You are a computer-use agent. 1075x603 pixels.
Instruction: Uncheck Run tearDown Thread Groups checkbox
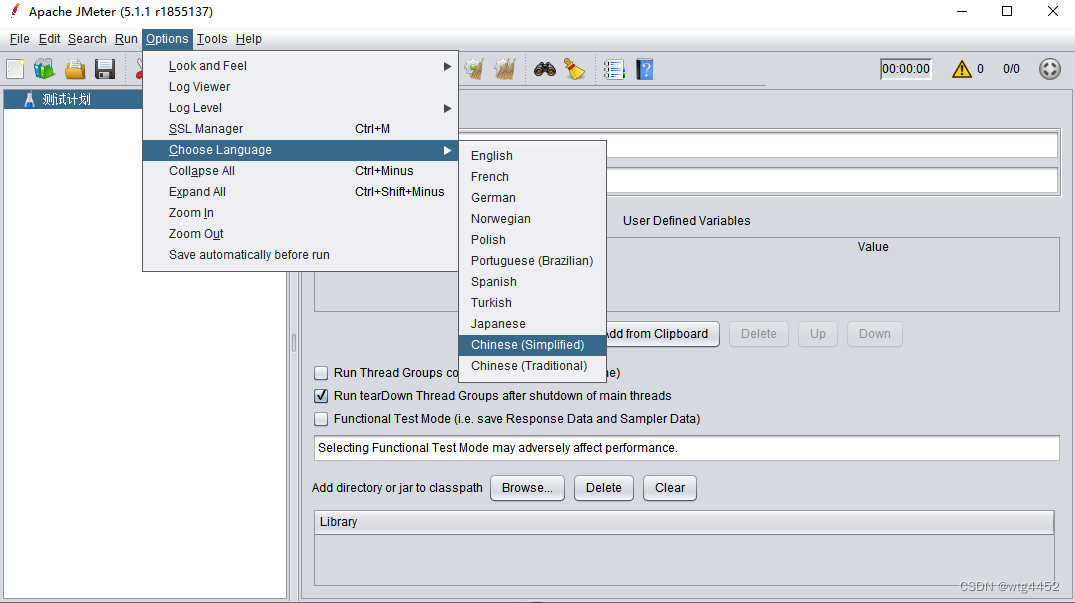(321, 396)
